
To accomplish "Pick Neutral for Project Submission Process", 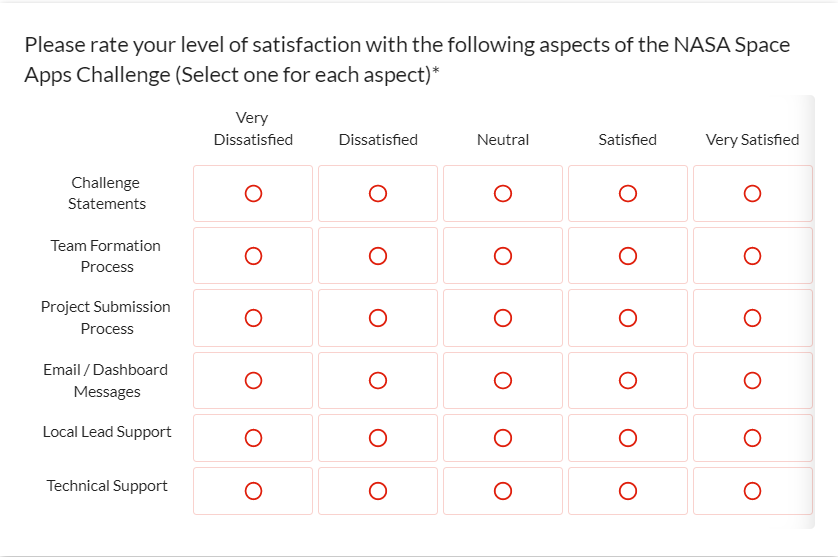I will [503, 318].
